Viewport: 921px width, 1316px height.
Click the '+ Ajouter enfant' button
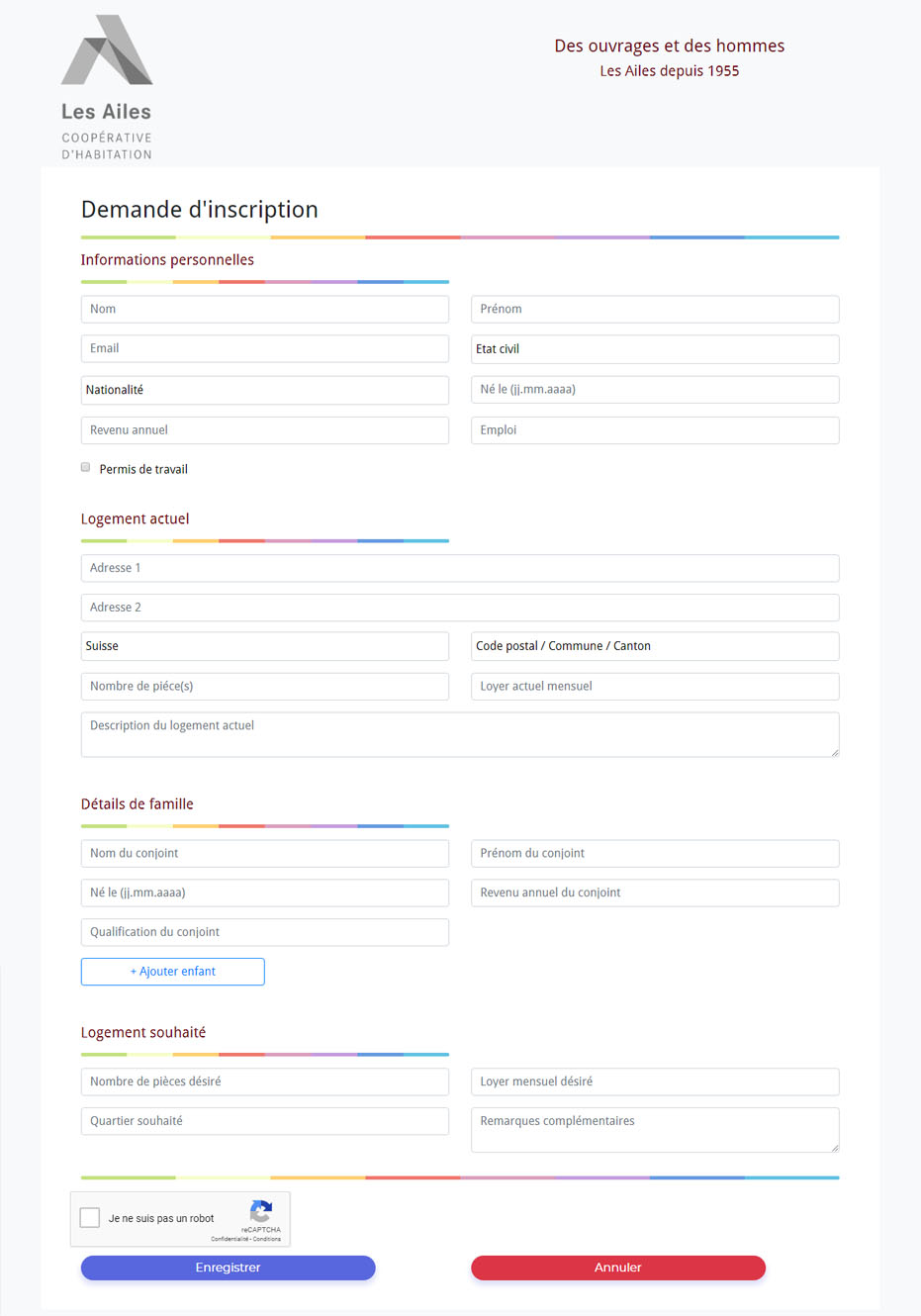click(173, 972)
